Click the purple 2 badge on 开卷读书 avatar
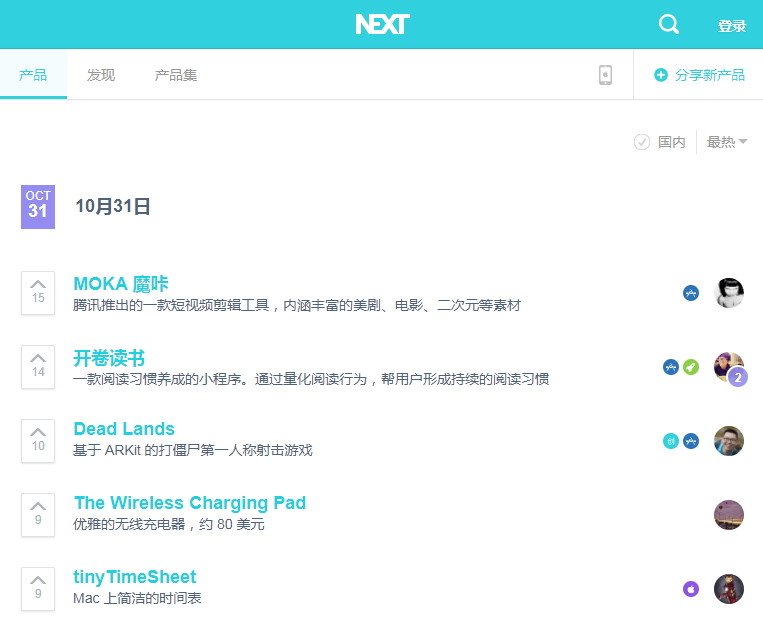Screen dimensions: 763x628 coord(738,377)
